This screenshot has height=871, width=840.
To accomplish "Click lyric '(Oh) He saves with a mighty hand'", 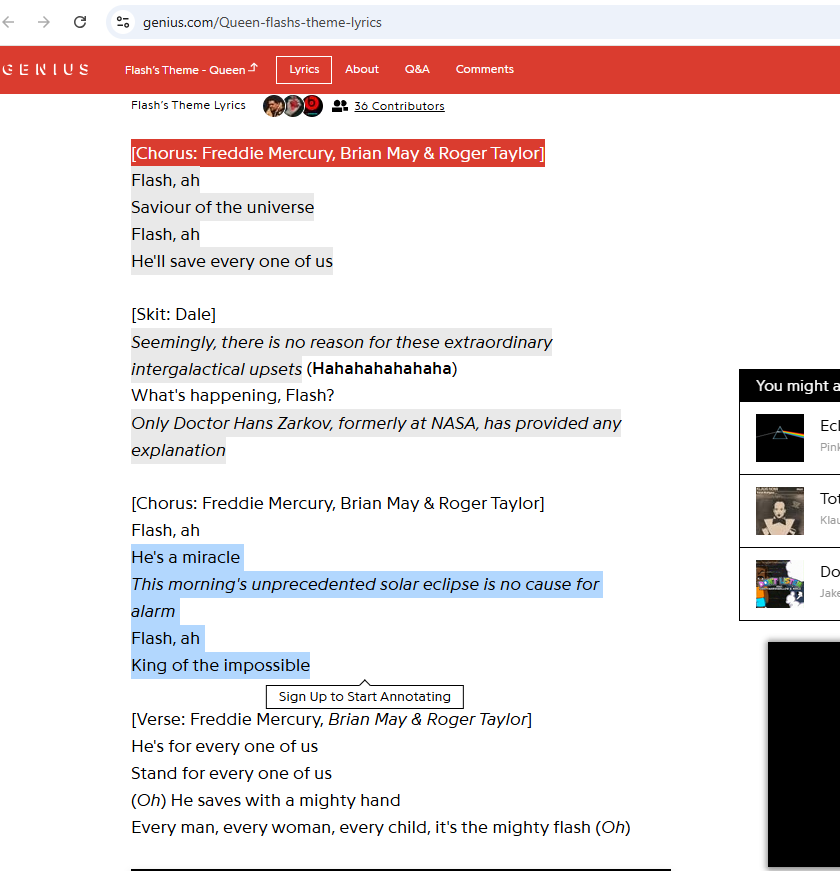I will coord(266,800).
